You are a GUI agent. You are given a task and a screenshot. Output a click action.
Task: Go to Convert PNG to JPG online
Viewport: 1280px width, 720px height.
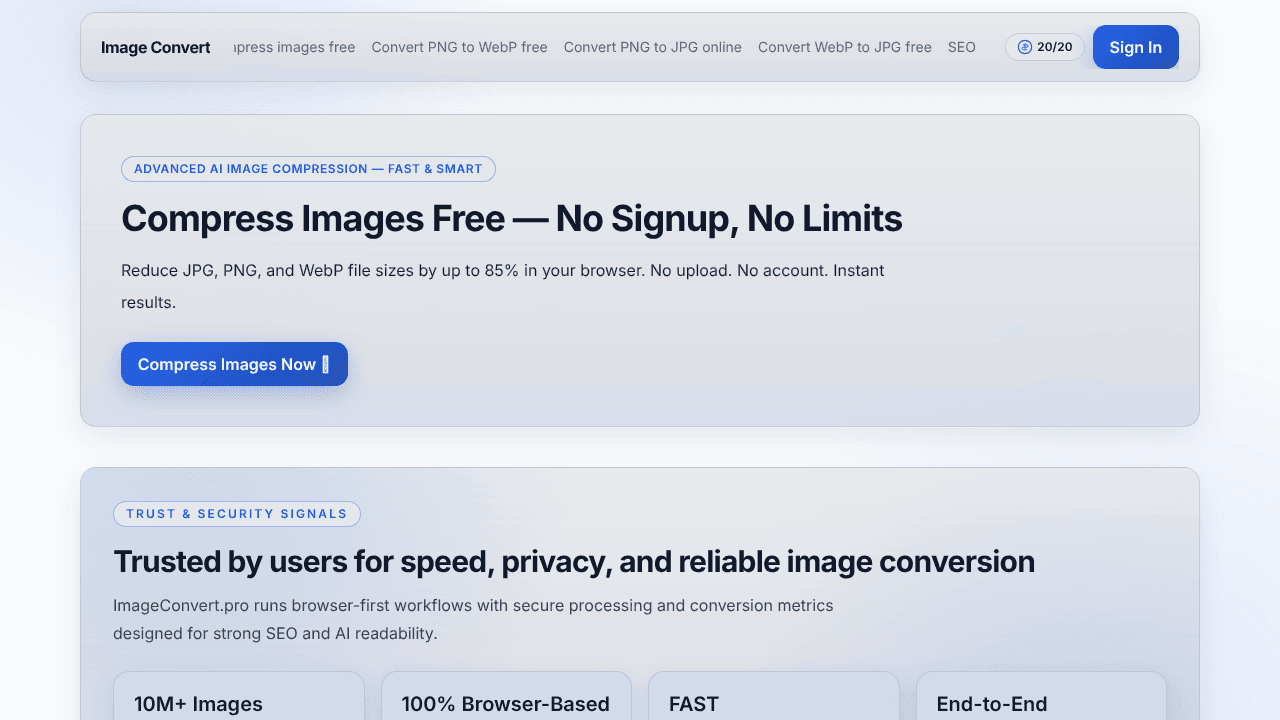coord(653,47)
